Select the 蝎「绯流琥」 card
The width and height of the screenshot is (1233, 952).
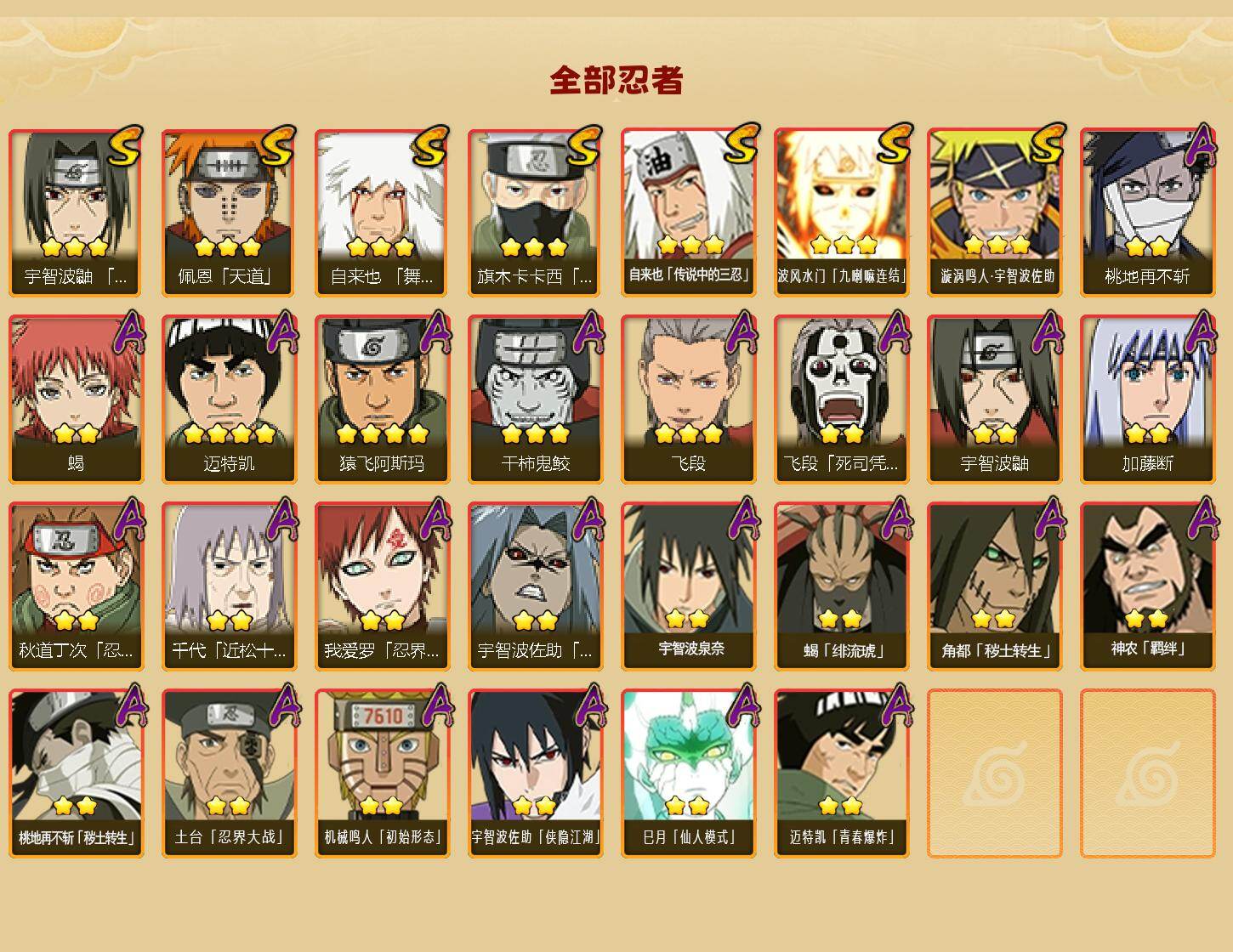coord(842,586)
